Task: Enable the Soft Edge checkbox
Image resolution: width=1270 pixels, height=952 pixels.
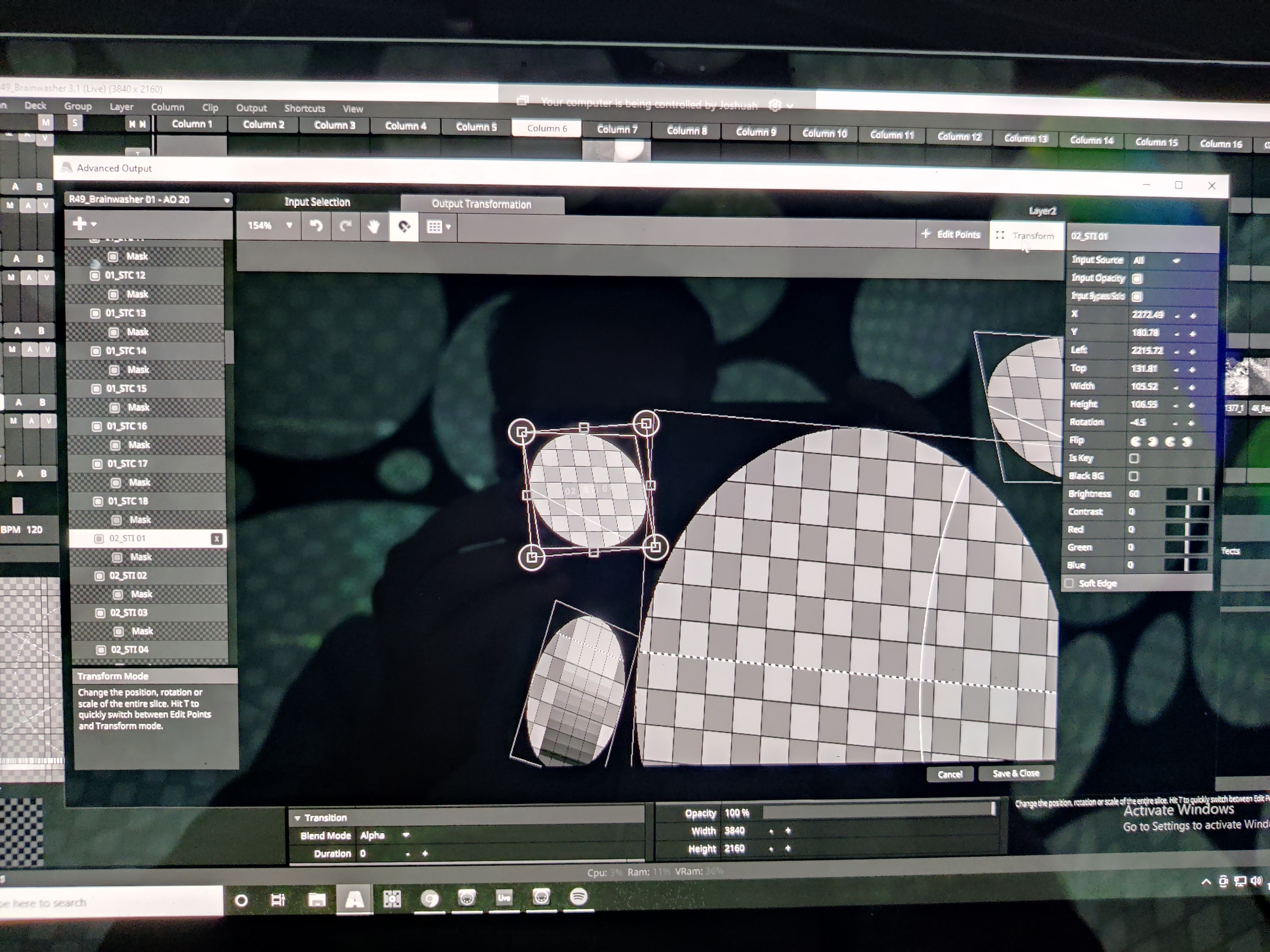Action: [1069, 584]
